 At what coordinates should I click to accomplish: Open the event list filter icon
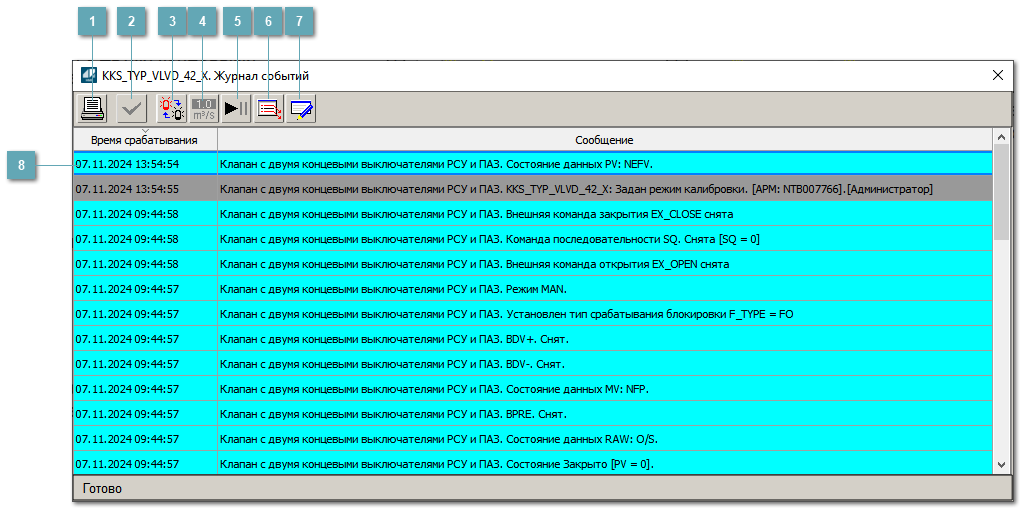[x=269, y=109]
